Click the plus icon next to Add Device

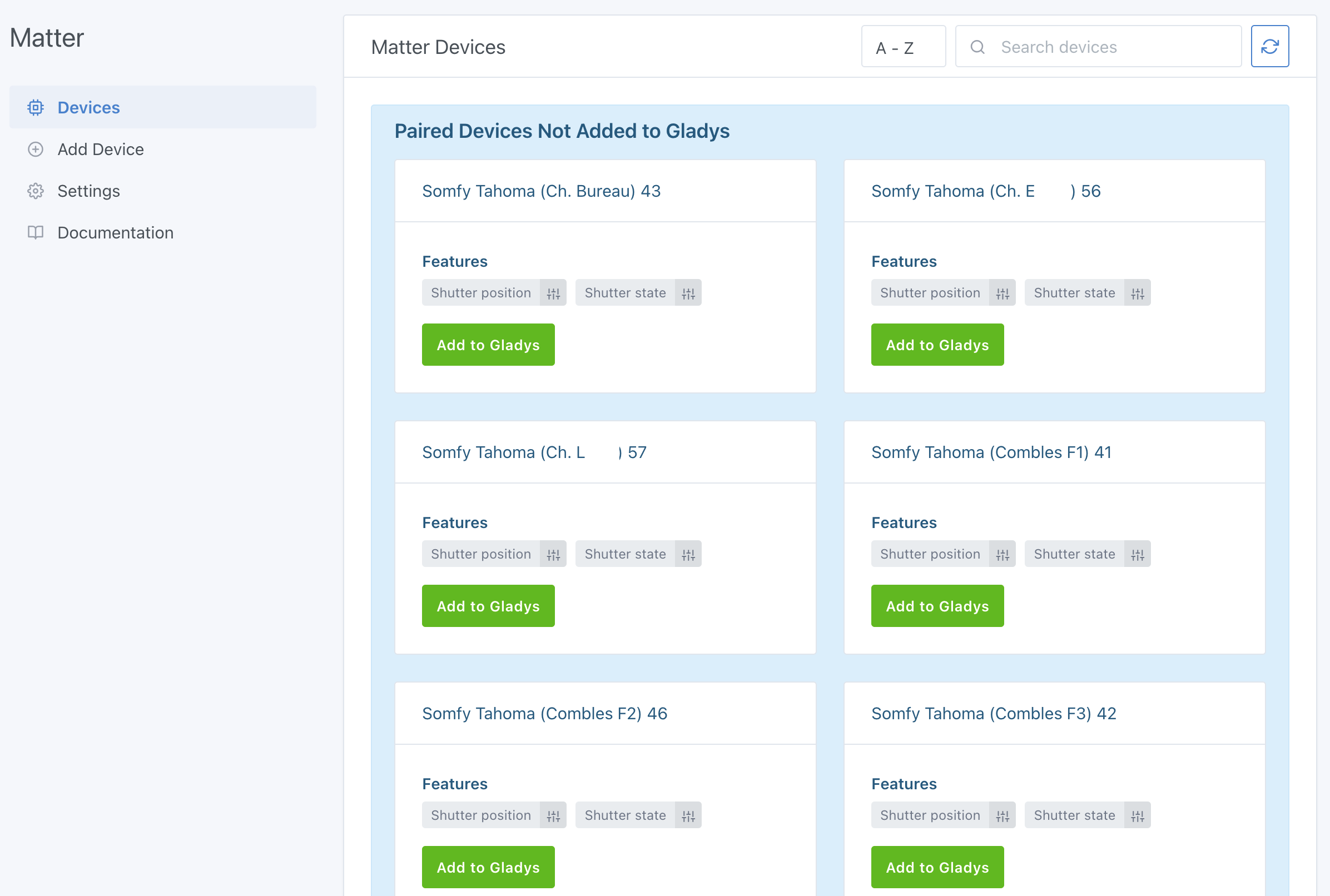point(36,149)
